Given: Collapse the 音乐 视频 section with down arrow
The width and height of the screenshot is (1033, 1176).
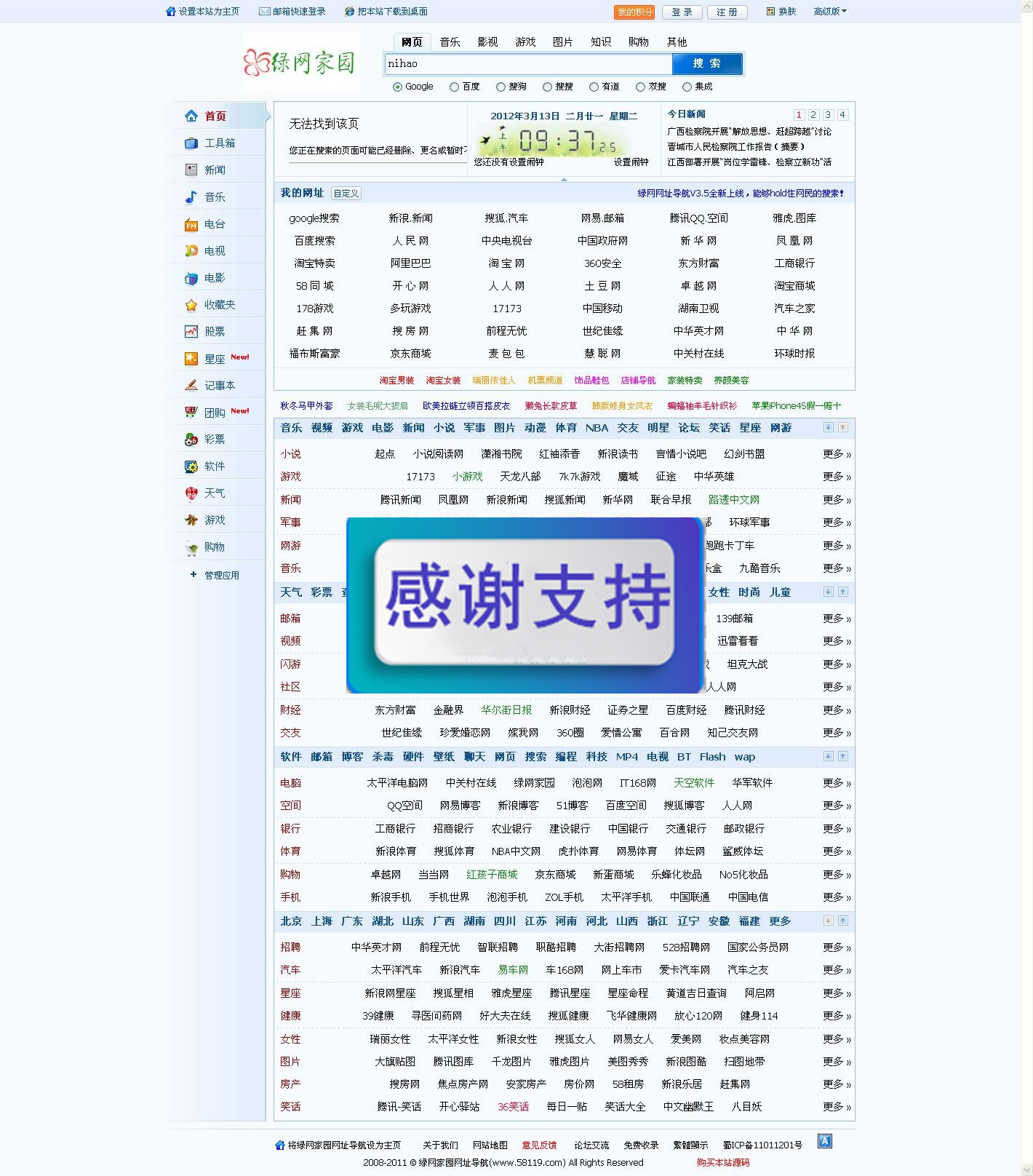Looking at the screenshot, I should tap(828, 428).
